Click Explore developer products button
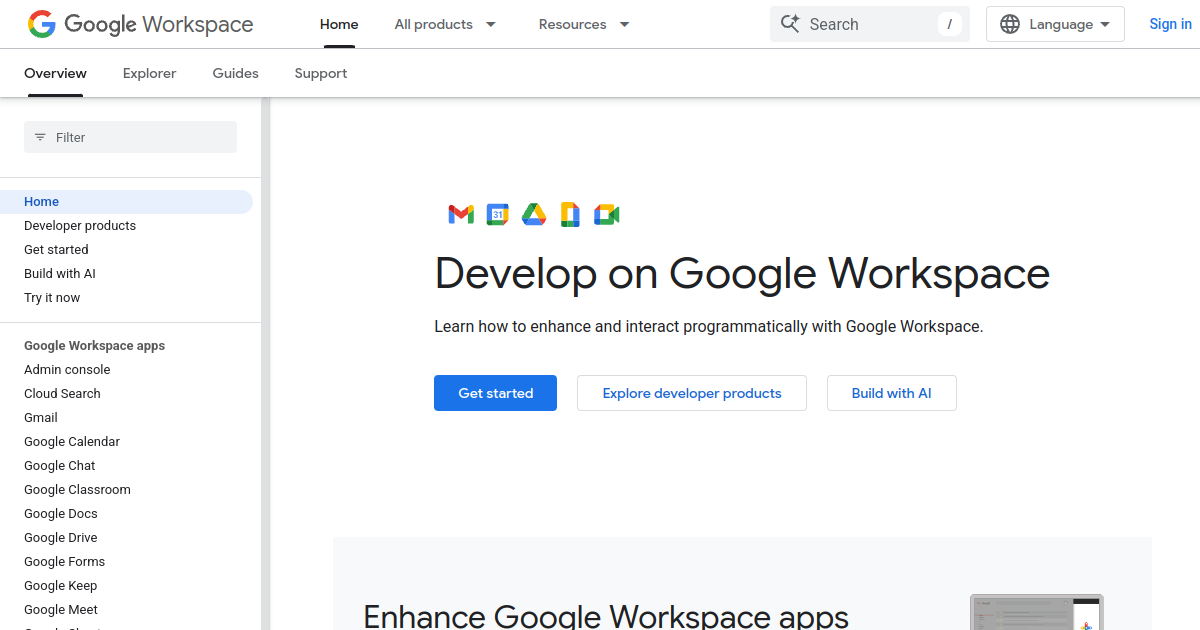The height and width of the screenshot is (630, 1200). [x=692, y=393]
